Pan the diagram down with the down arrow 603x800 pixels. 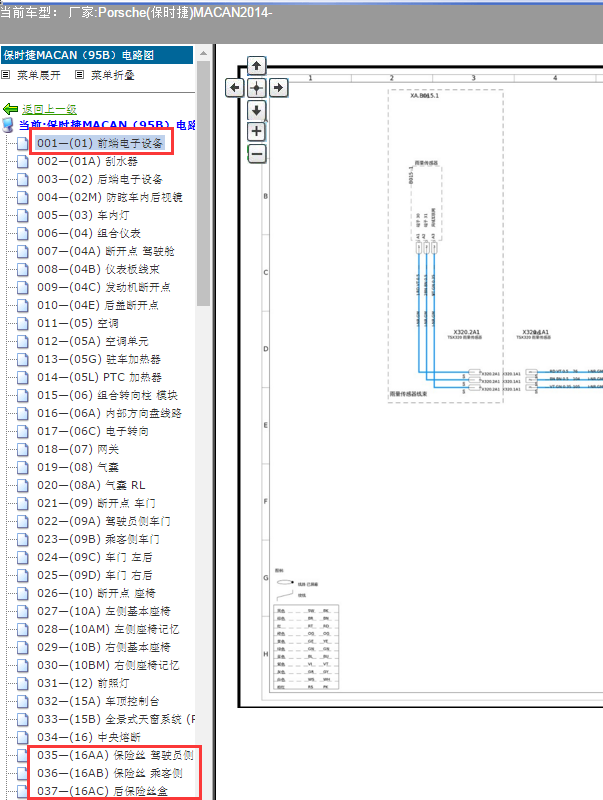256,110
